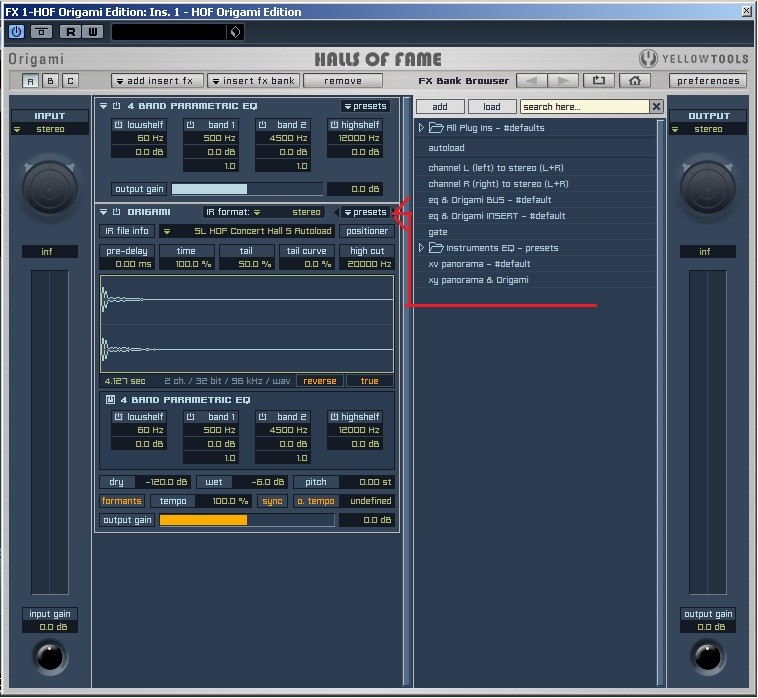Clear the search field with X
This screenshot has width=758, height=698.
click(656, 106)
